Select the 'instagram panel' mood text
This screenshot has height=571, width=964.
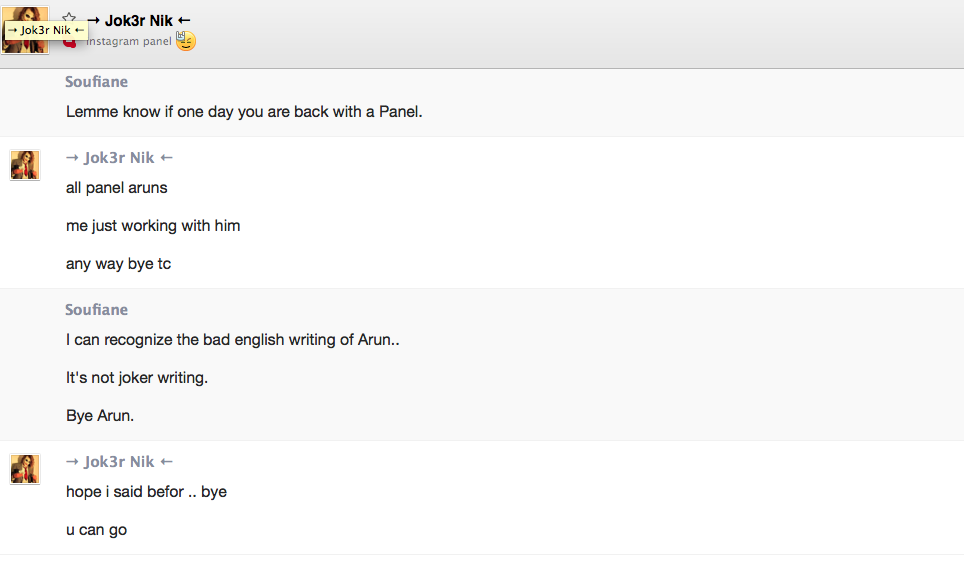point(128,41)
